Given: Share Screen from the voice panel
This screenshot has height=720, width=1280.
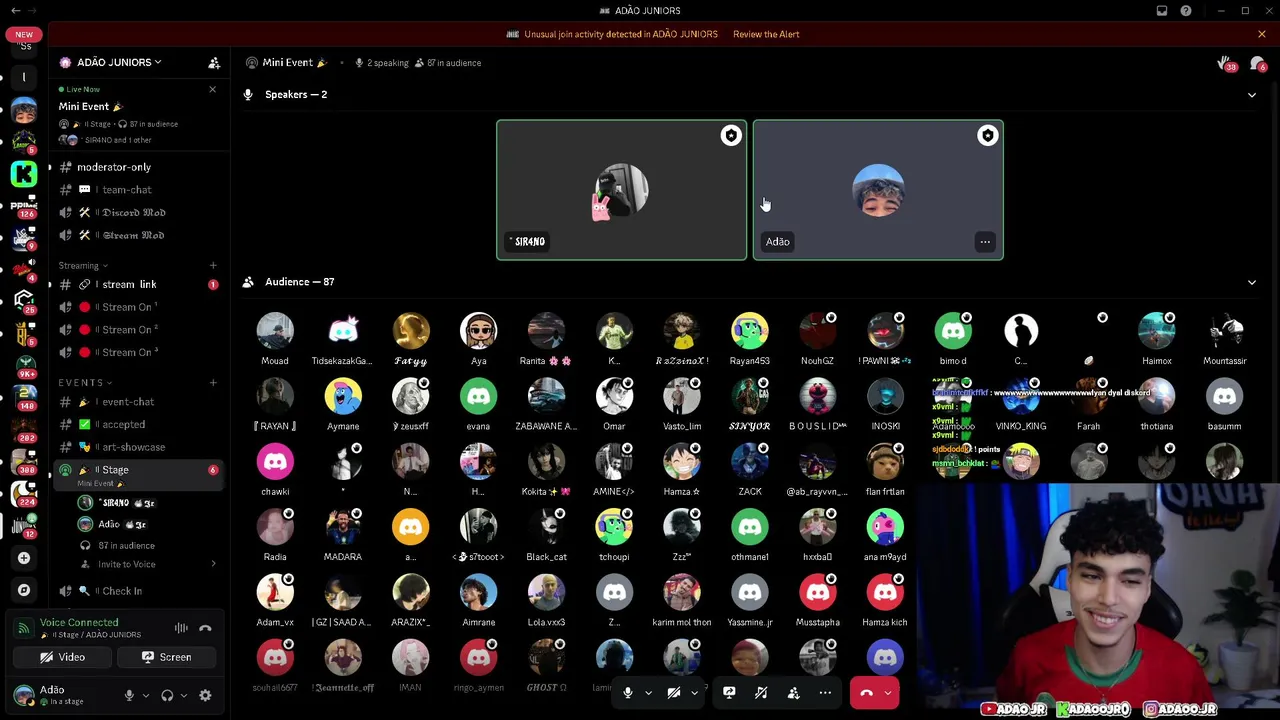Looking at the screenshot, I should 166,657.
